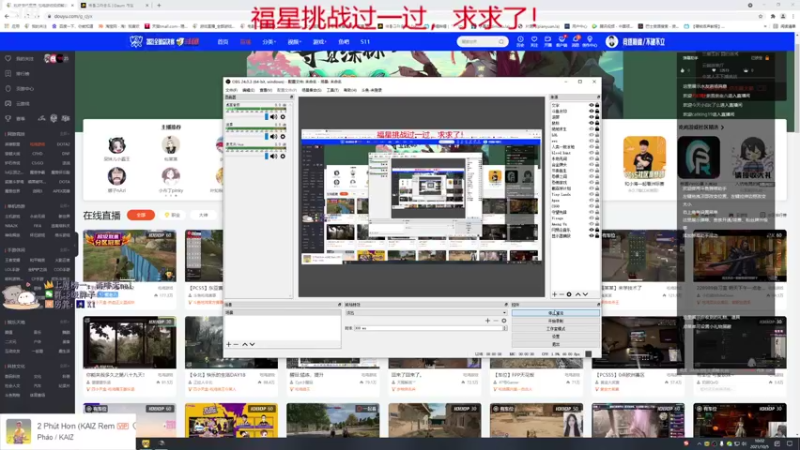Toggle lock of the 文字 source

[597, 105]
